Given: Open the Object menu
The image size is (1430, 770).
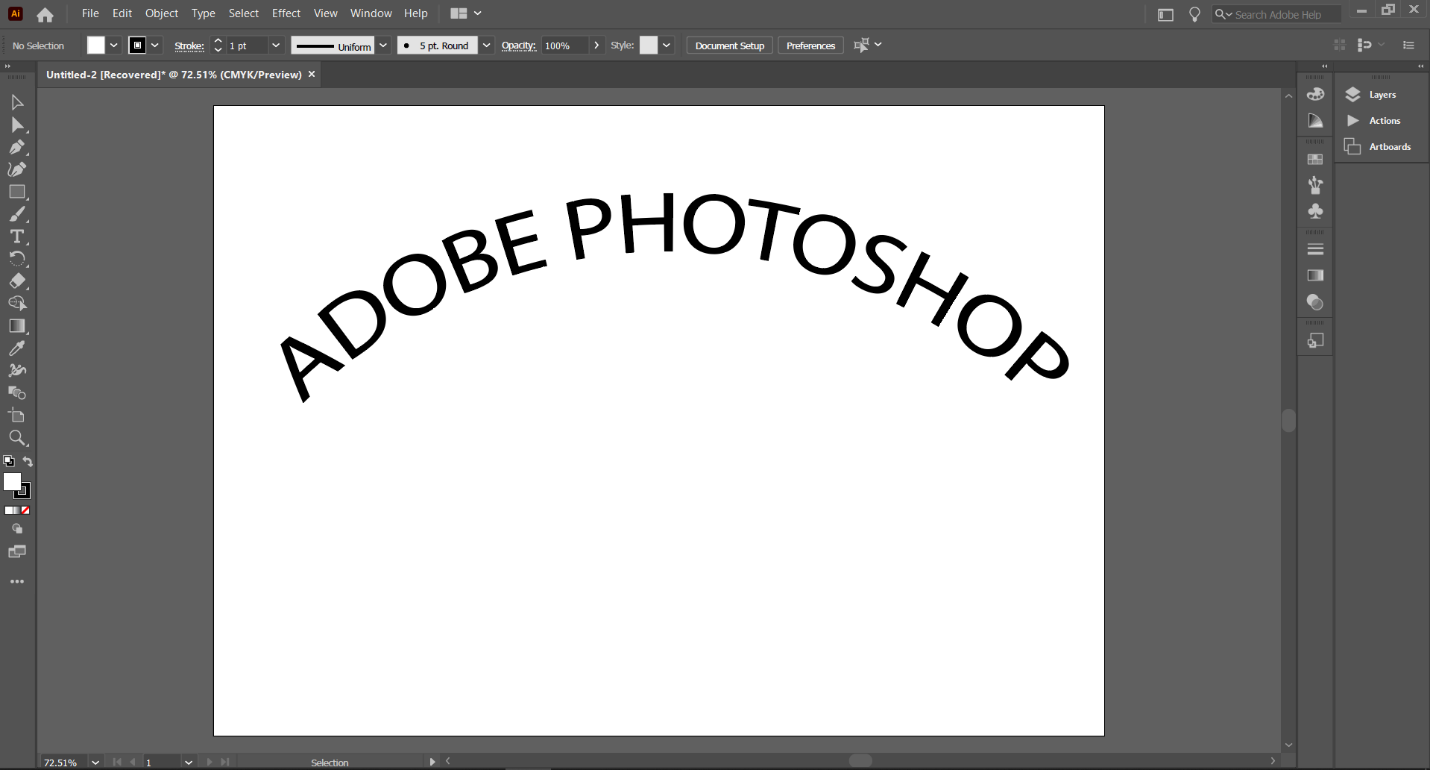Looking at the screenshot, I should (x=161, y=14).
